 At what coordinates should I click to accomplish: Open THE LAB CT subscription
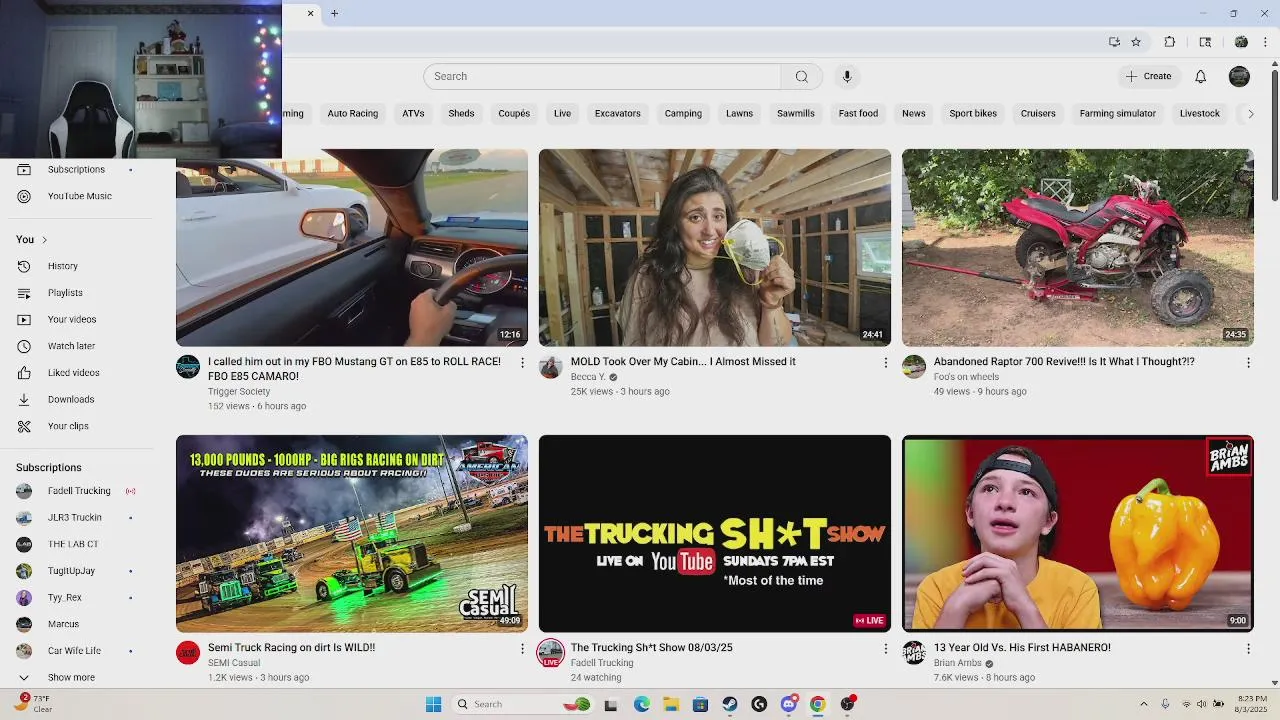(73, 544)
